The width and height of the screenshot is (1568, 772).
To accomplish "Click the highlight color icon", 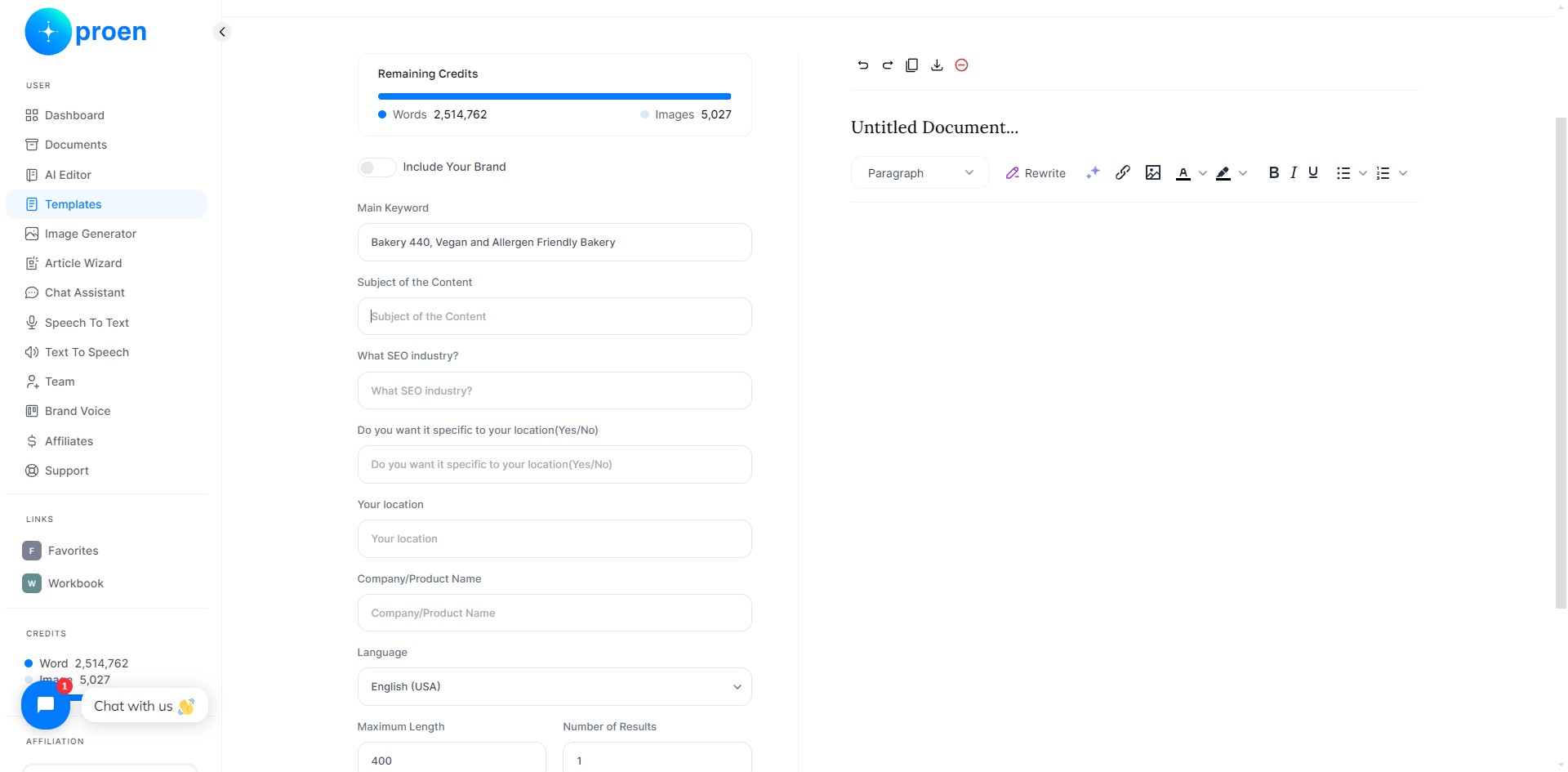I will [1223, 173].
